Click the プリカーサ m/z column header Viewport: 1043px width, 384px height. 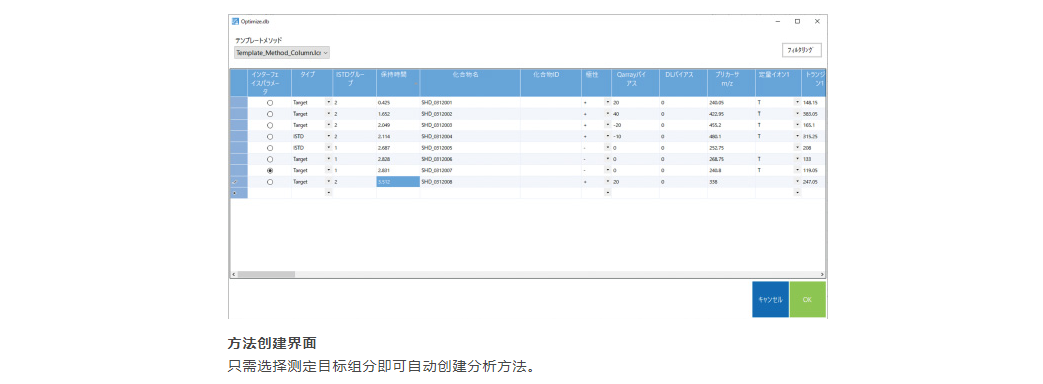(731, 83)
